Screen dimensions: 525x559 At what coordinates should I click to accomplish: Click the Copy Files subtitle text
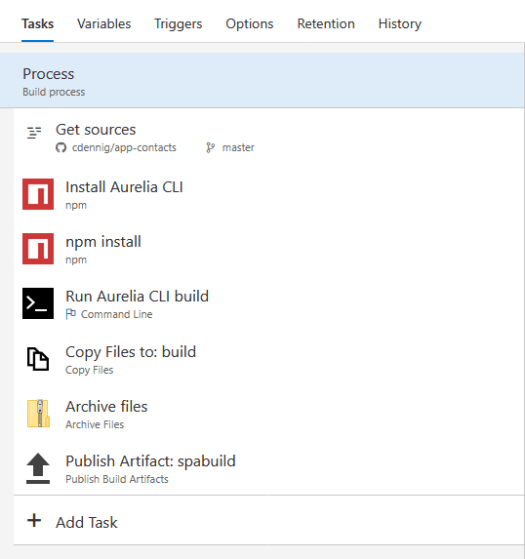coord(89,370)
